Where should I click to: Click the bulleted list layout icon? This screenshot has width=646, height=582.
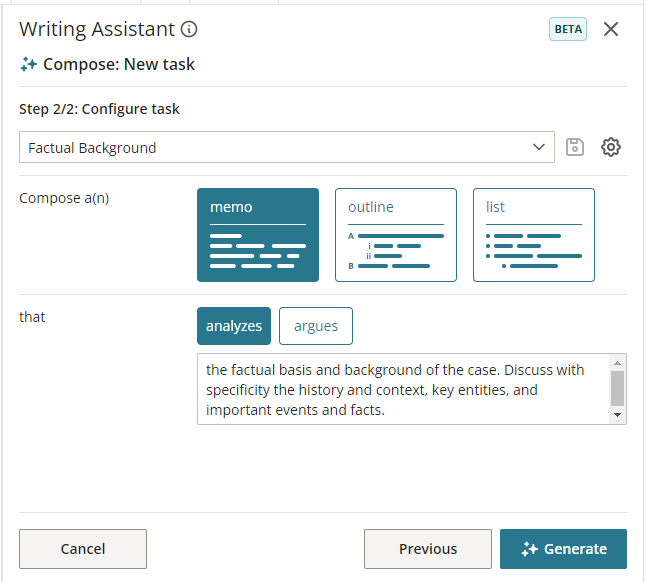click(x=534, y=251)
